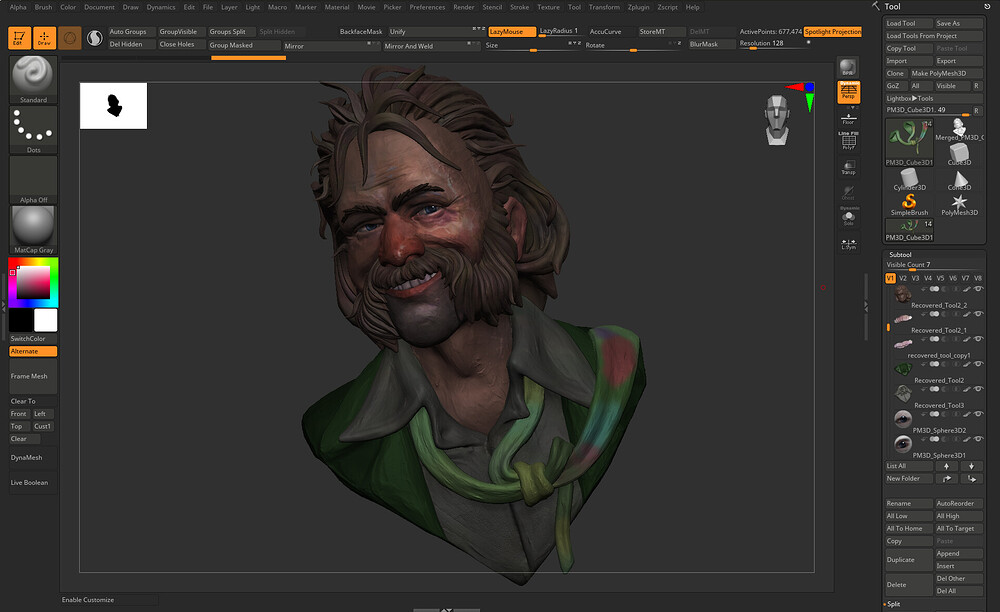Click the Load Tool button

[909, 23]
